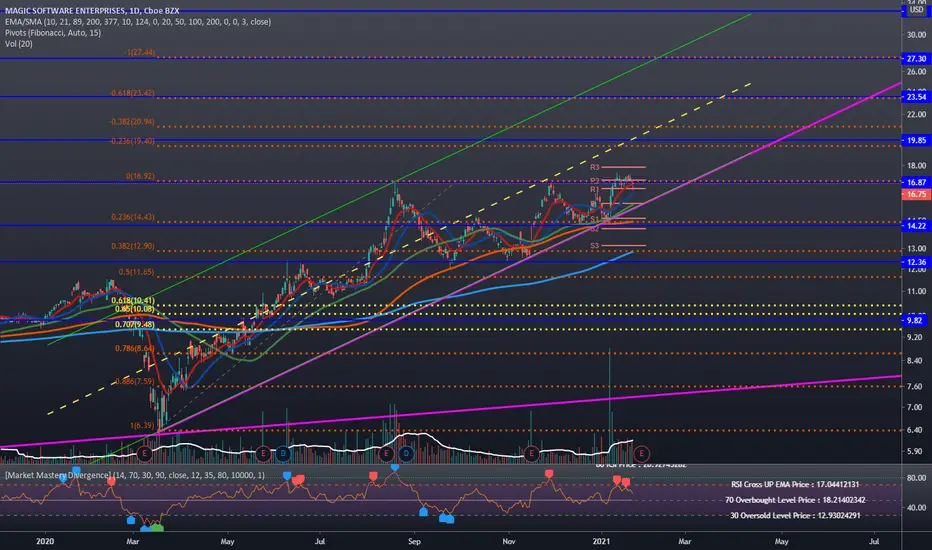The height and width of the screenshot is (550, 932).
Task: Select the EMA/SMA indicator legend
Action: pyautogui.click(x=138, y=21)
